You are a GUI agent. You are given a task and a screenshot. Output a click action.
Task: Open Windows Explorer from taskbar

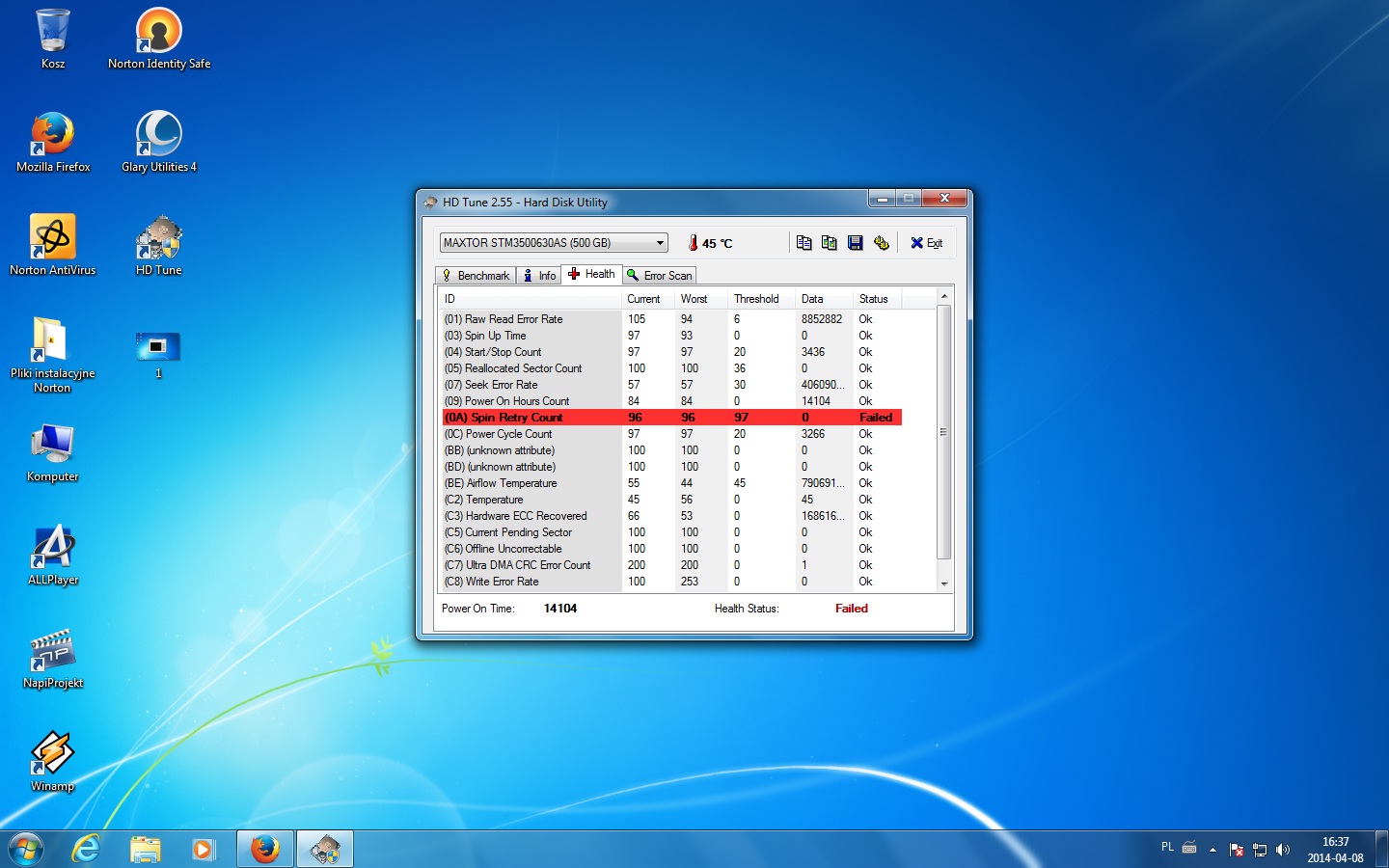(x=146, y=850)
